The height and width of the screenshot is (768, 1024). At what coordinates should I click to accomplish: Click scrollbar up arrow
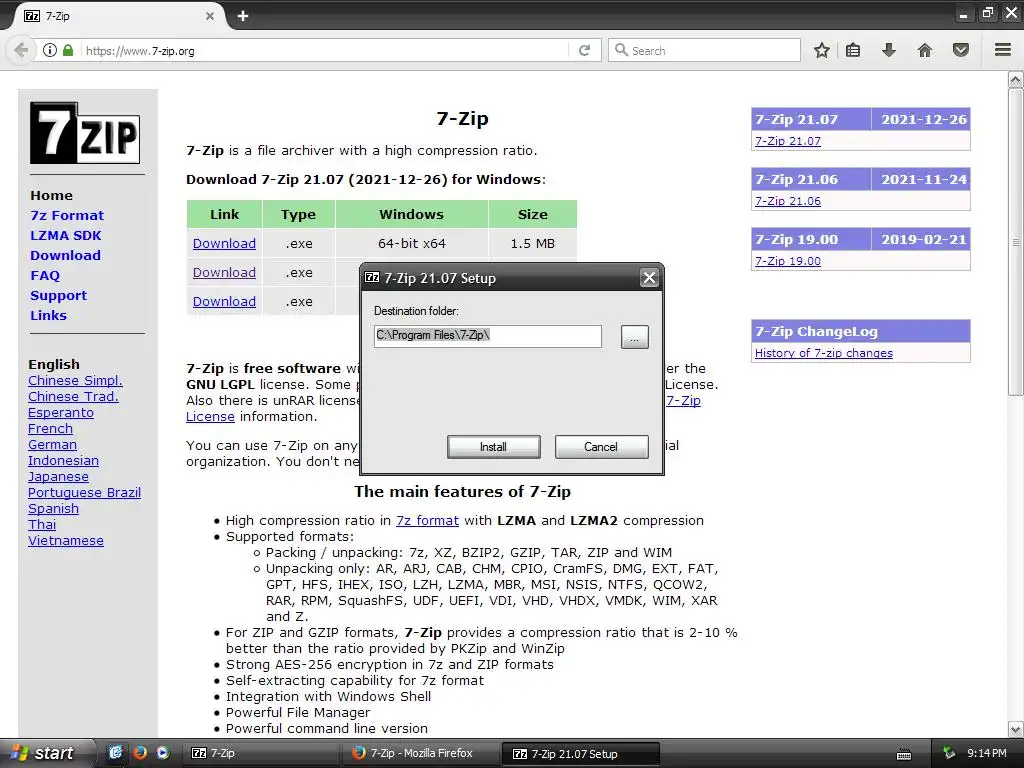1016,80
